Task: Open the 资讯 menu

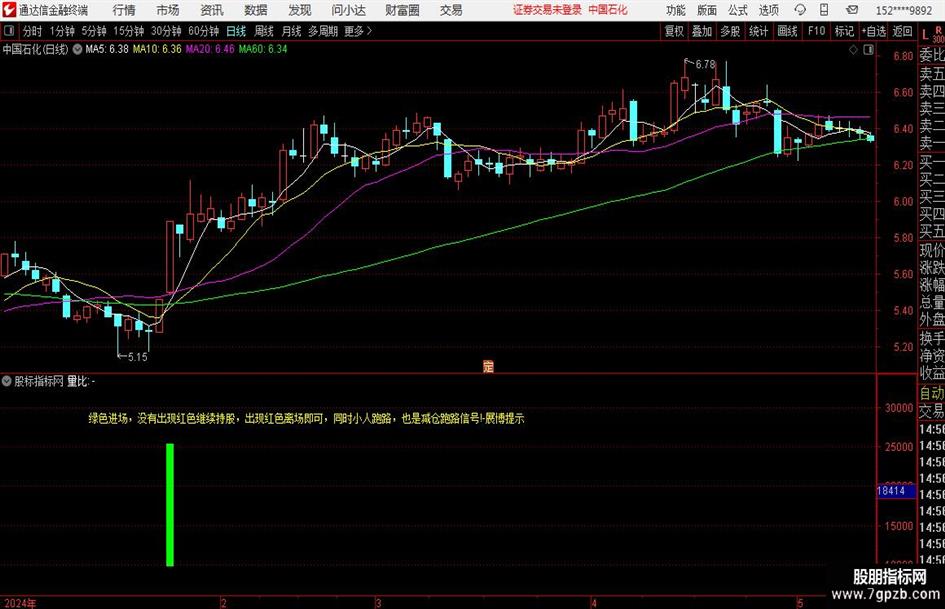Action: click(x=212, y=10)
